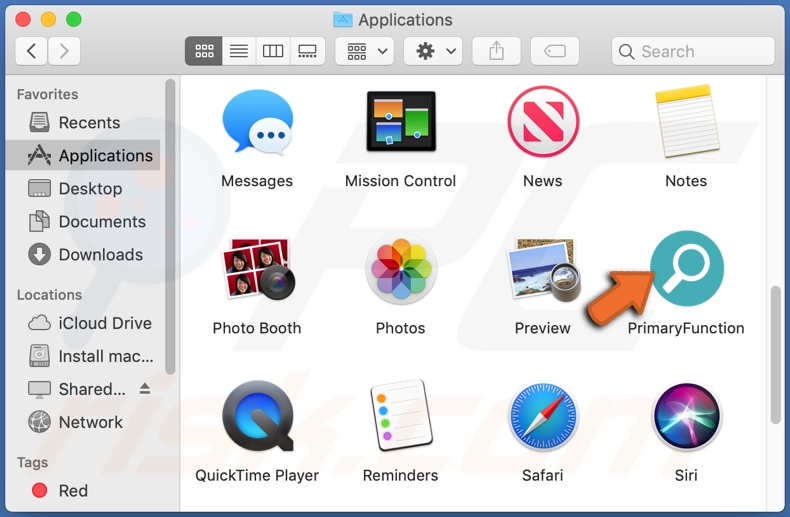Open the Messages app icon
This screenshot has height=517, width=790.
(257, 121)
